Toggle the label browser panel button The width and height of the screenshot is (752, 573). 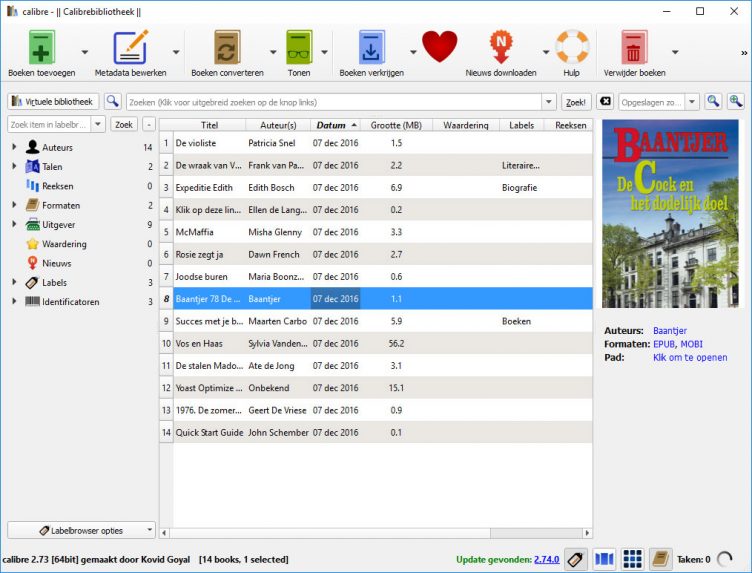tap(576, 559)
